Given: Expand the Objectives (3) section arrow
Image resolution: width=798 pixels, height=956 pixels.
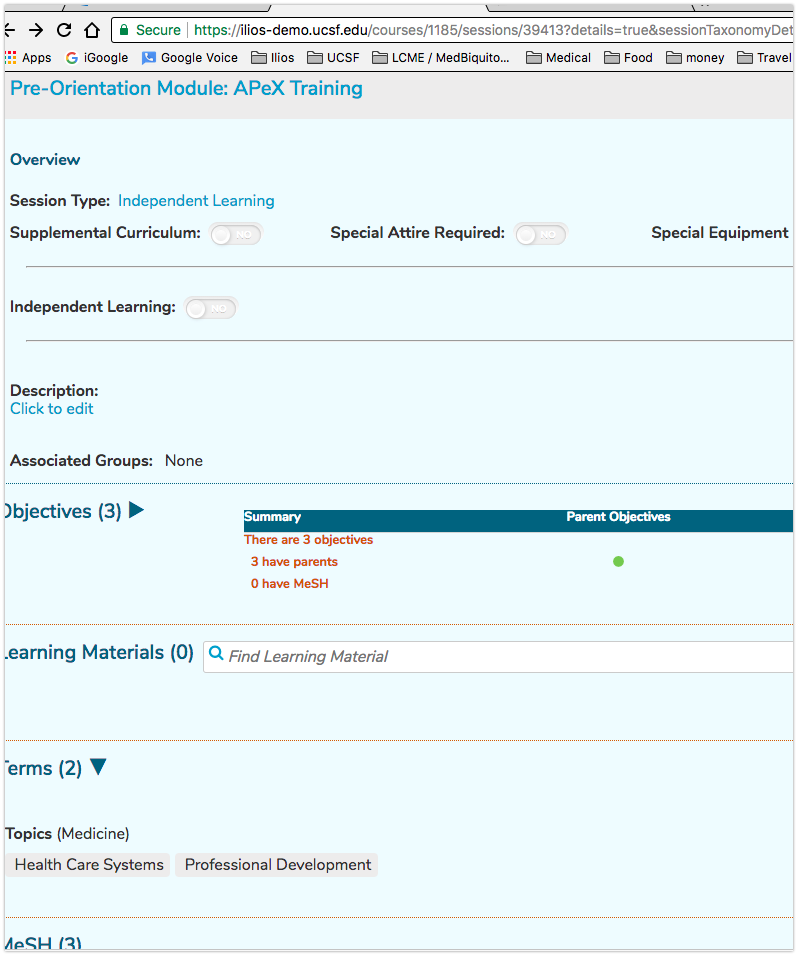Looking at the screenshot, I should point(137,510).
